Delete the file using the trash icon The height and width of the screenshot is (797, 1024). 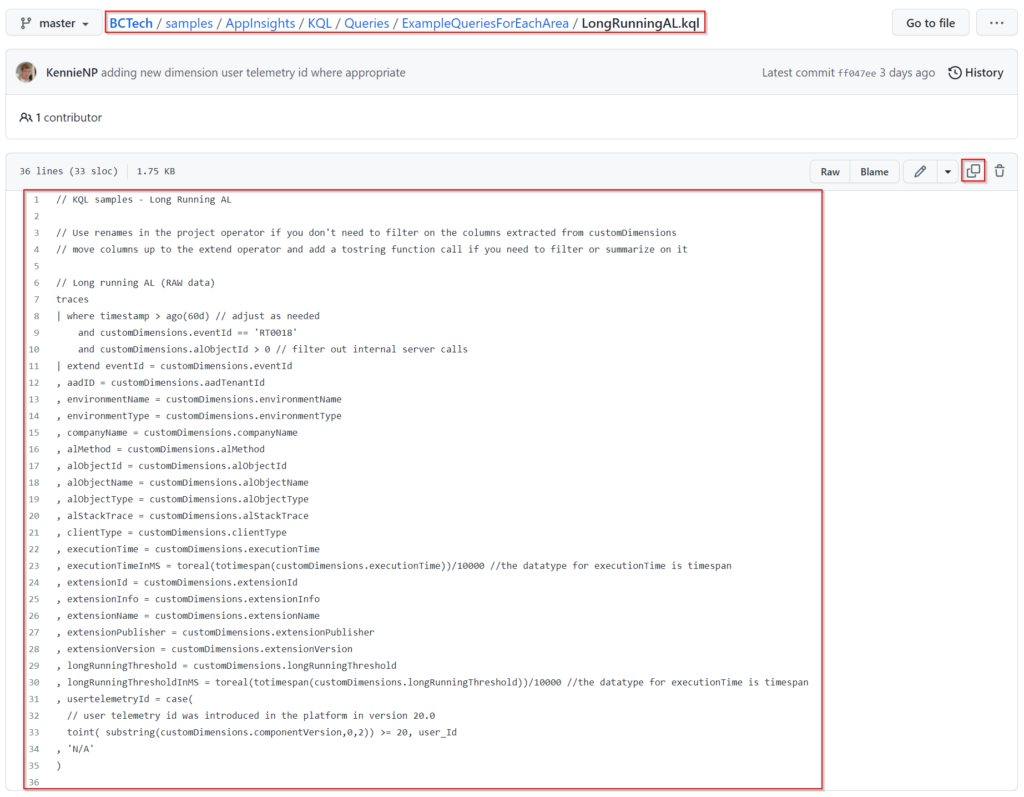999,171
